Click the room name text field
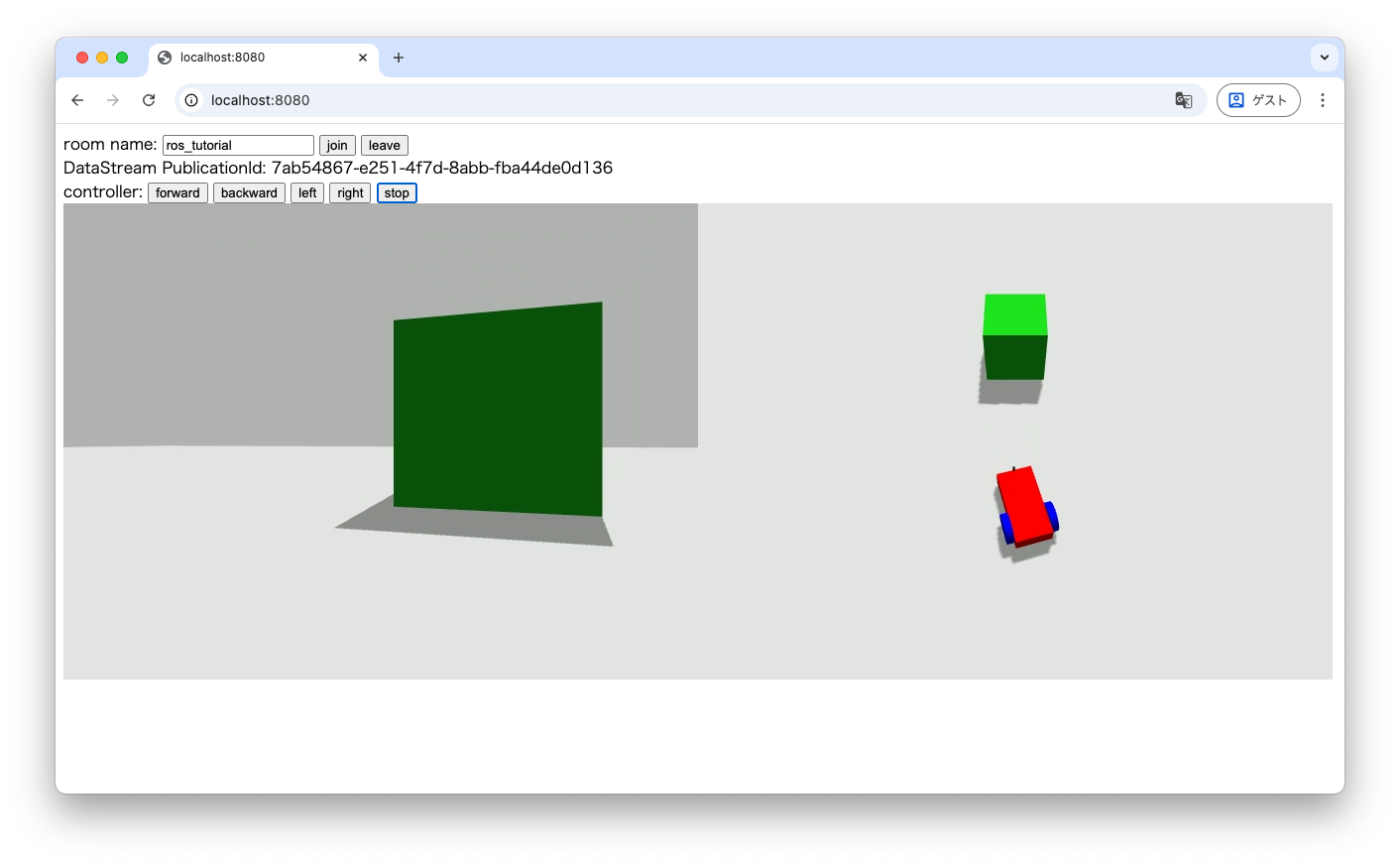The height and width of the screenshot is (867, 1400). pos(238,146)
